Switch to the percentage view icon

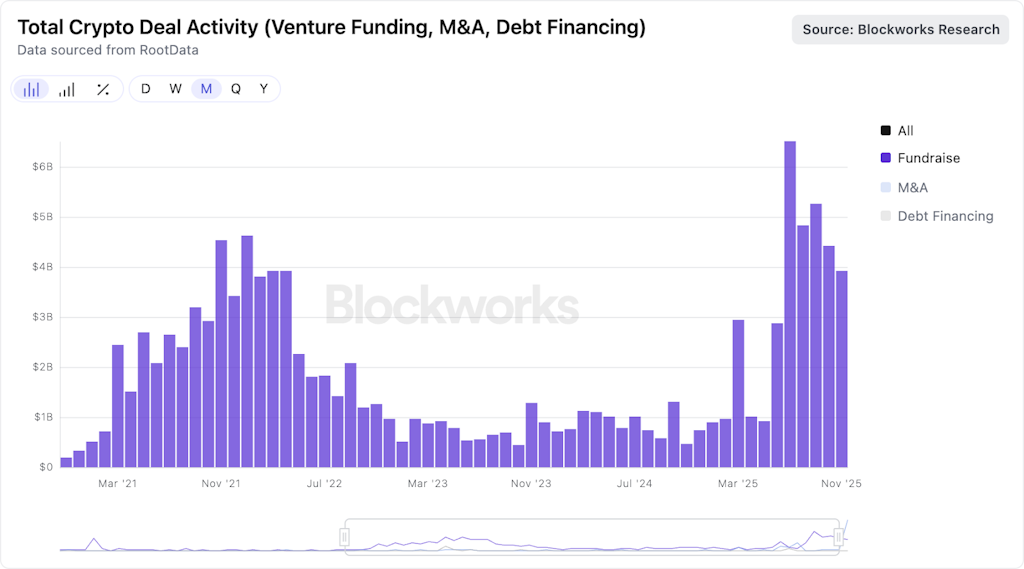(x=103, y=89)
